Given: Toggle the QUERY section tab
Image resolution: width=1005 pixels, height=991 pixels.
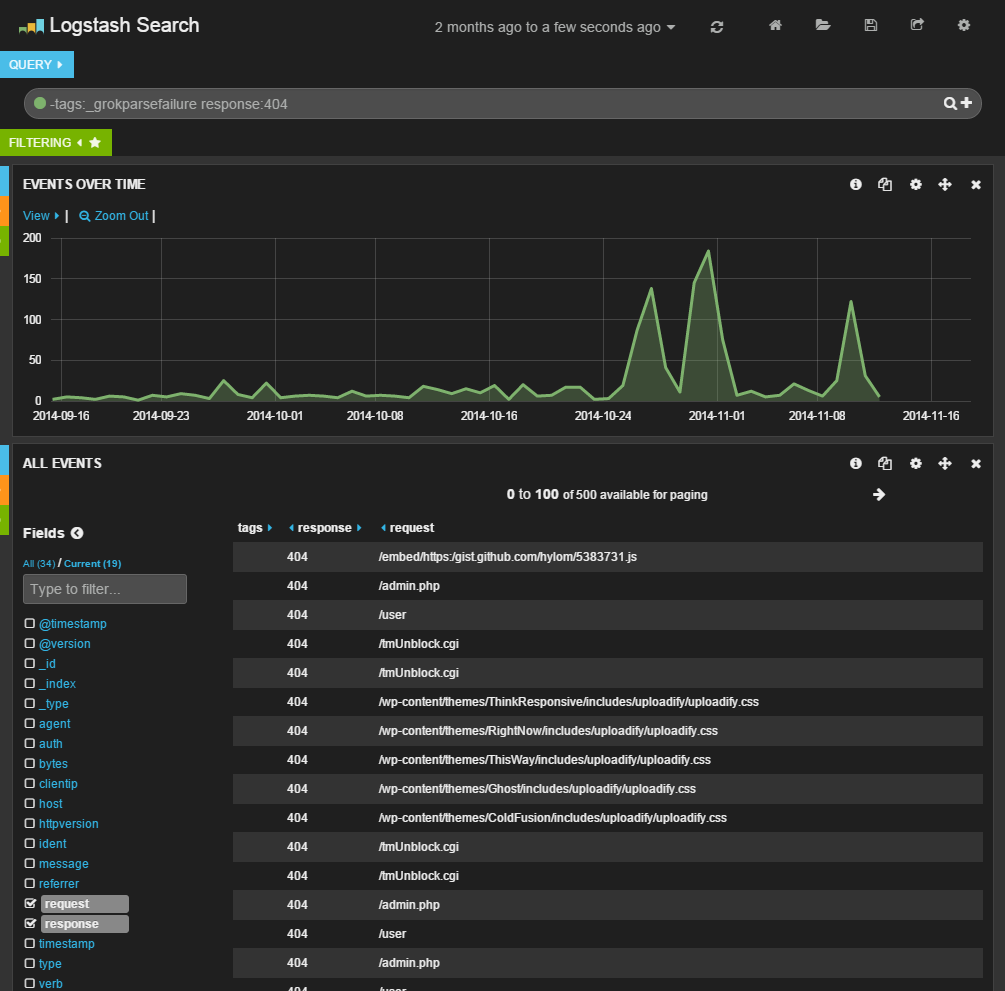Looking at the screenshot, I should point(36,65).
